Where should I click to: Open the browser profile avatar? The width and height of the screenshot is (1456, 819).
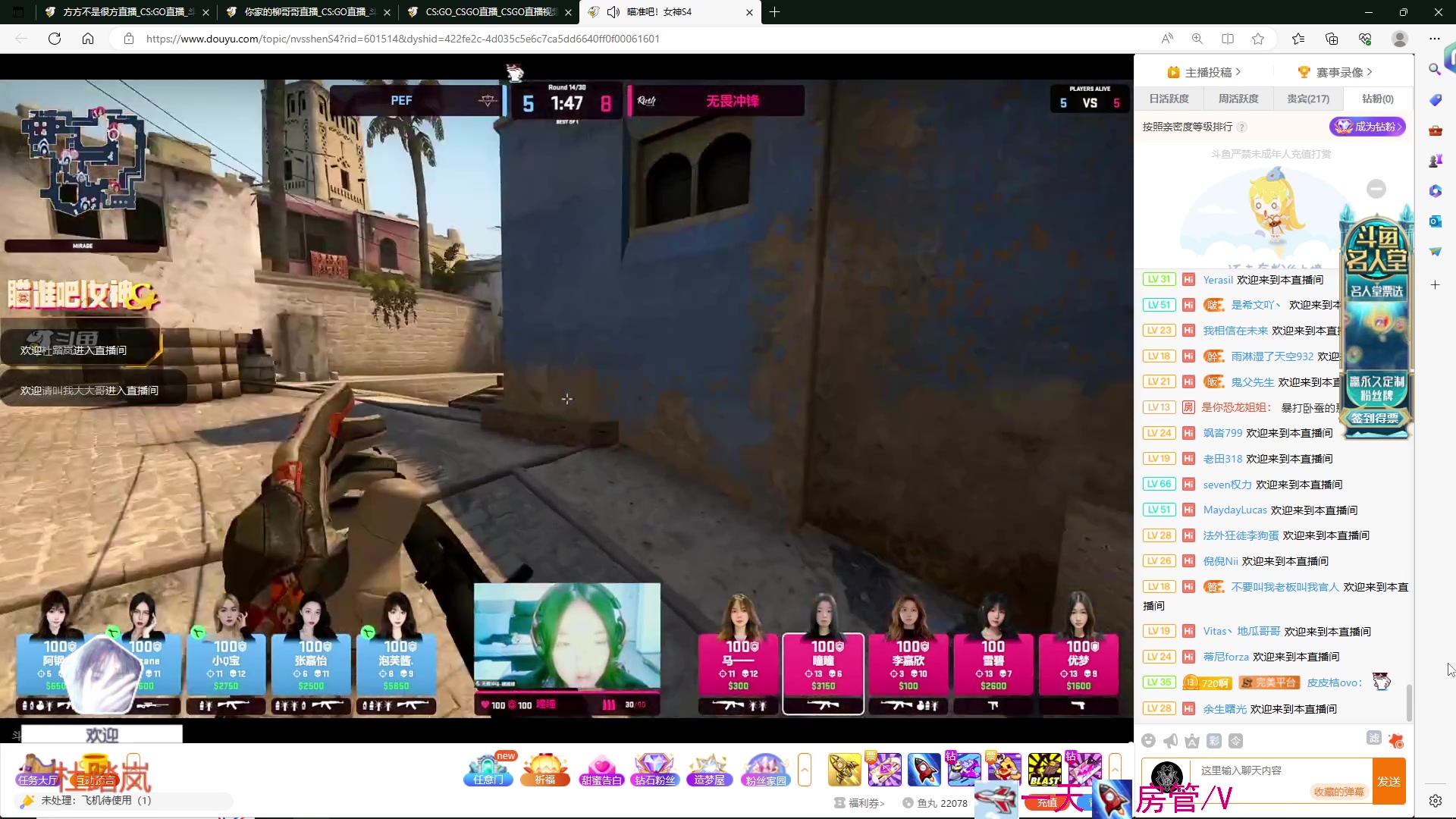[1400, 39]
